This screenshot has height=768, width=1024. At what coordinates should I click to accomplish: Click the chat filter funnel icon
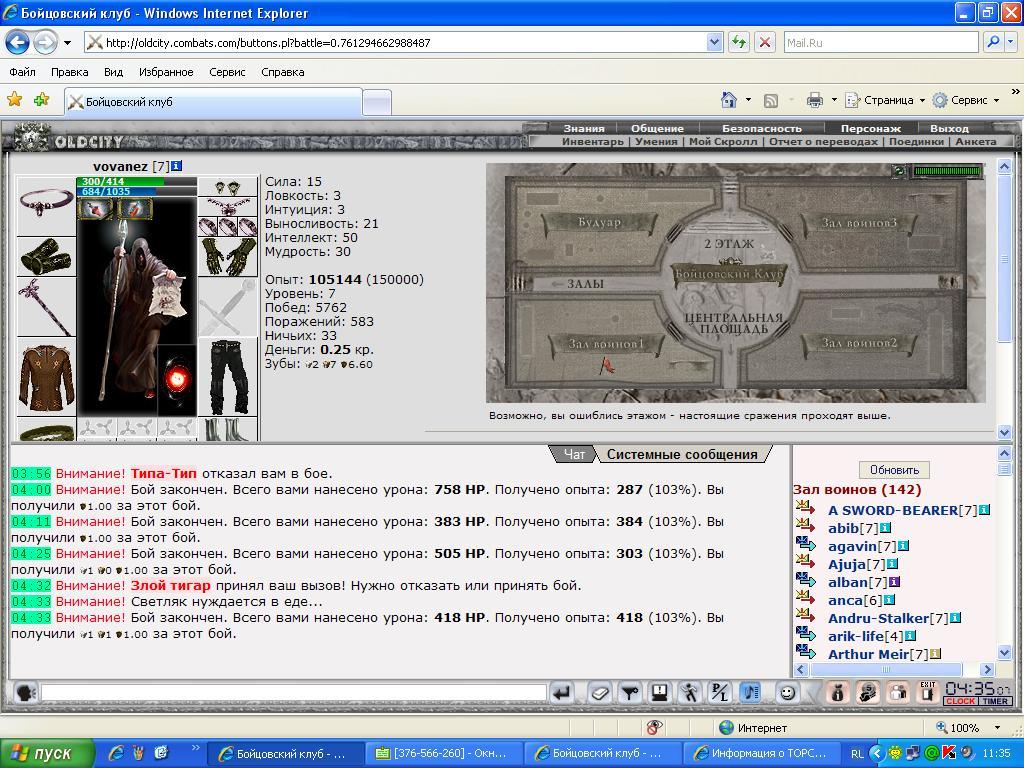click(x=630, y=693)
